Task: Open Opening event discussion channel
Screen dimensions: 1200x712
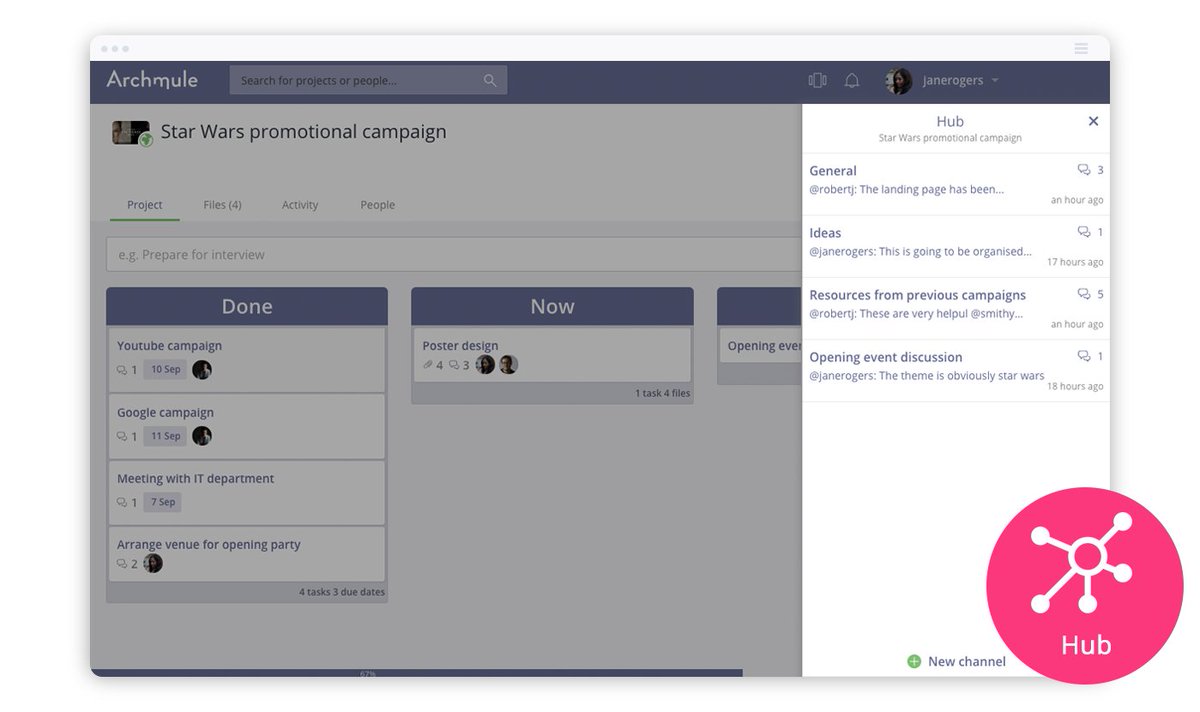Action: click(956, 370)
